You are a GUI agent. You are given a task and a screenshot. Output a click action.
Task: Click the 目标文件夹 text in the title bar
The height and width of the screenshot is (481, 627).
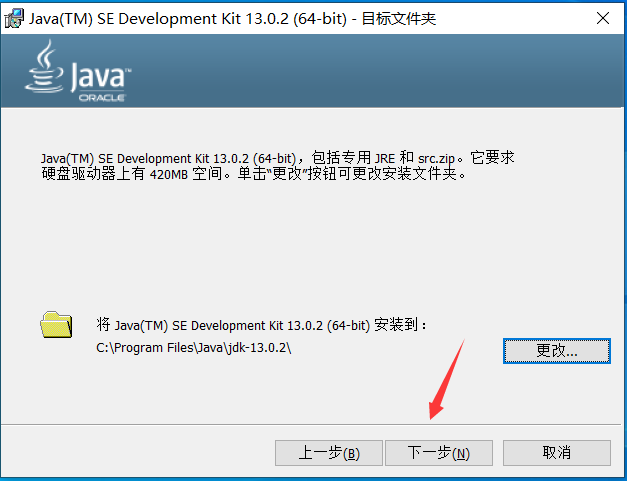pos(399,19)
